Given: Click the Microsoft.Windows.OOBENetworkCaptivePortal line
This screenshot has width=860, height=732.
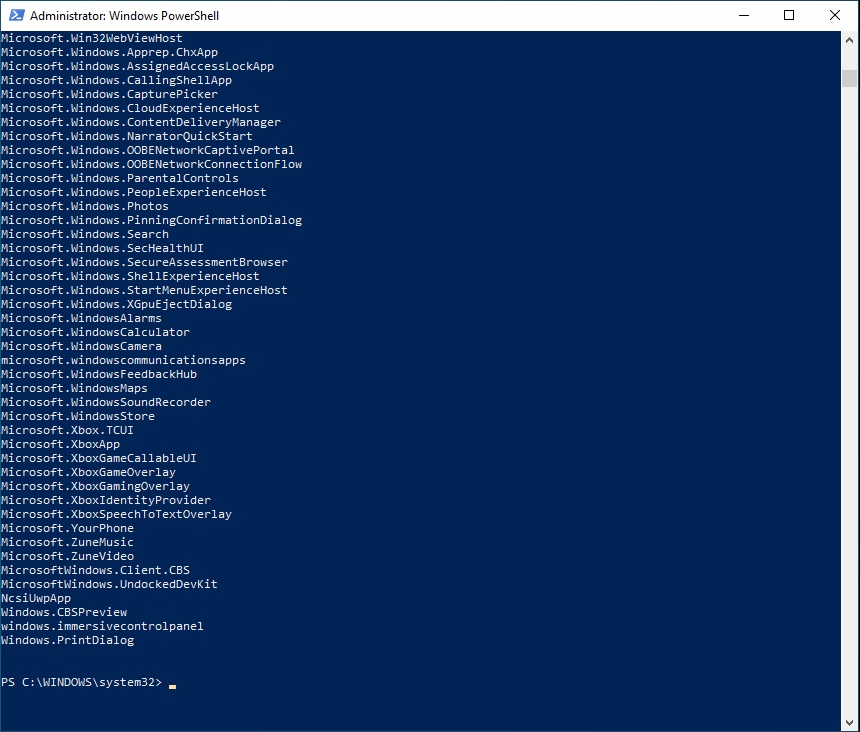Looking at the screenshot, I should (x=148, y=150).
